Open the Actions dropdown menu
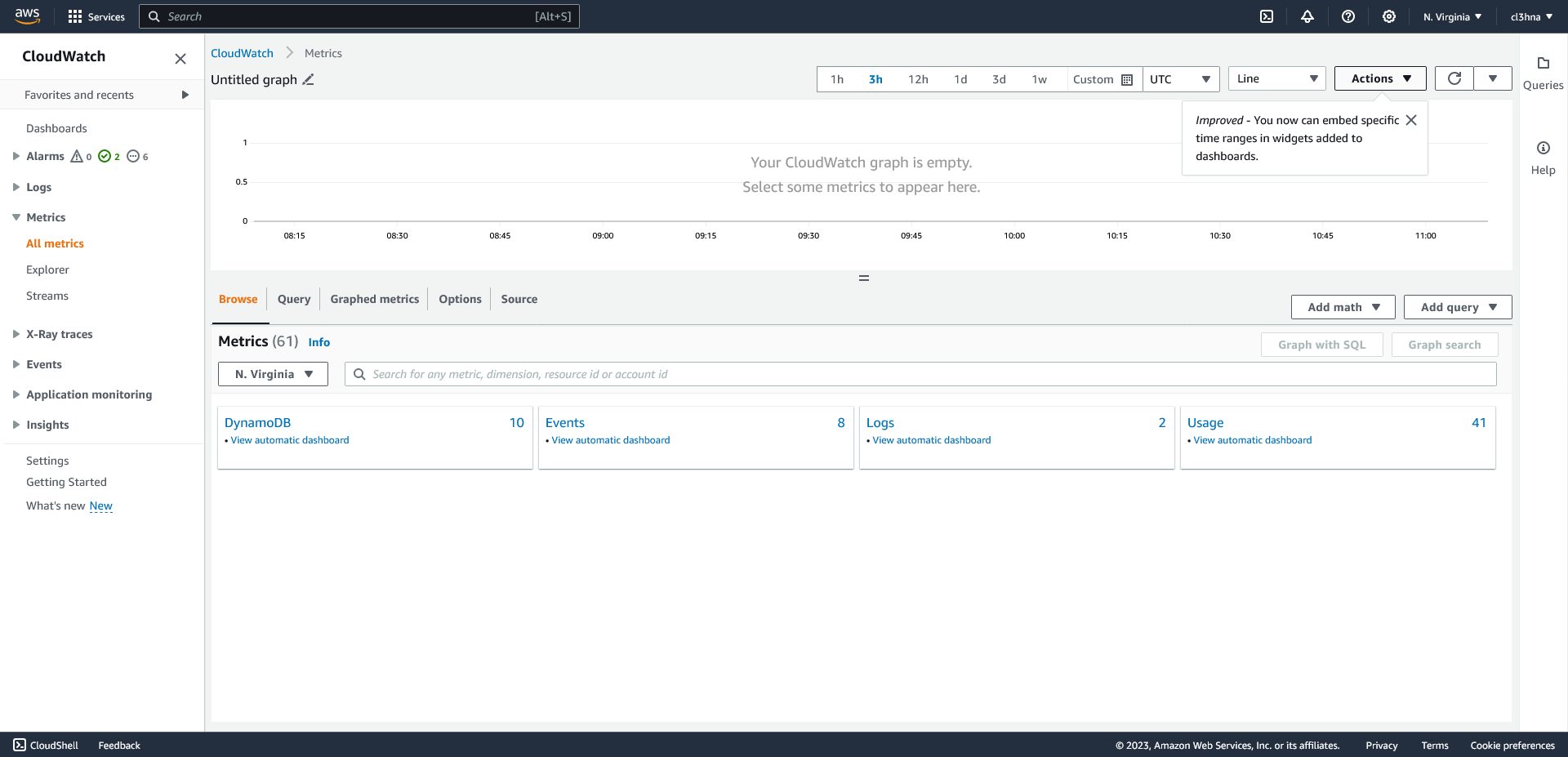The width and height of the screenshot is (1568, 757). (x=1380, y=78)
